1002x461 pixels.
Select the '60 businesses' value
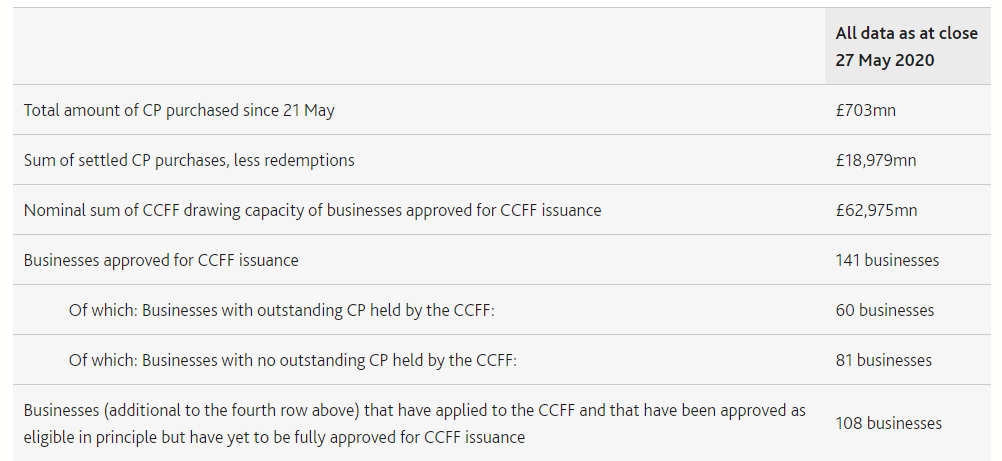click(x=884, y=310)
